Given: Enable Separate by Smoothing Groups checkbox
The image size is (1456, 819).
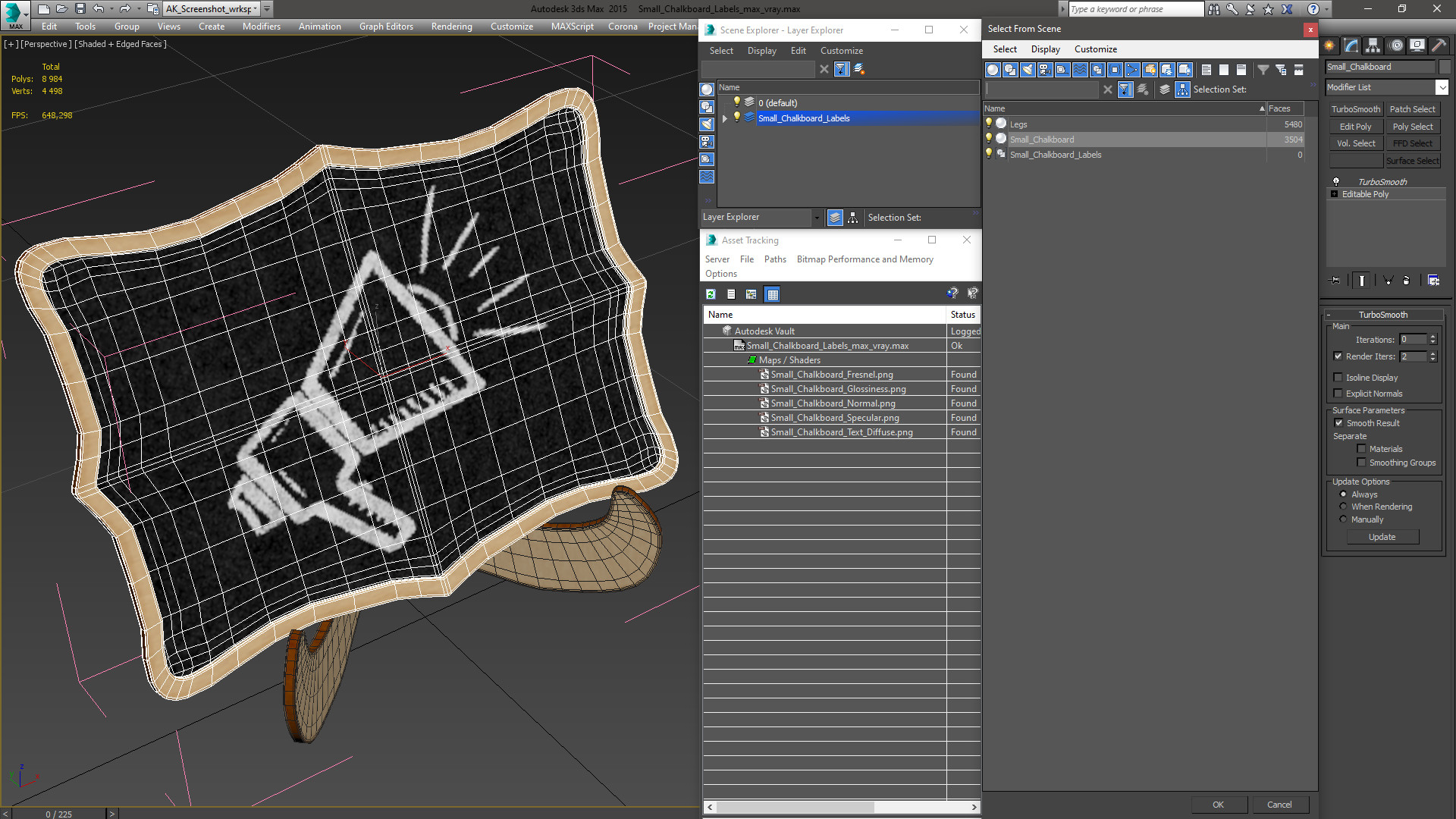Looking at the screenshot, I should click(x=1361, y=463).
